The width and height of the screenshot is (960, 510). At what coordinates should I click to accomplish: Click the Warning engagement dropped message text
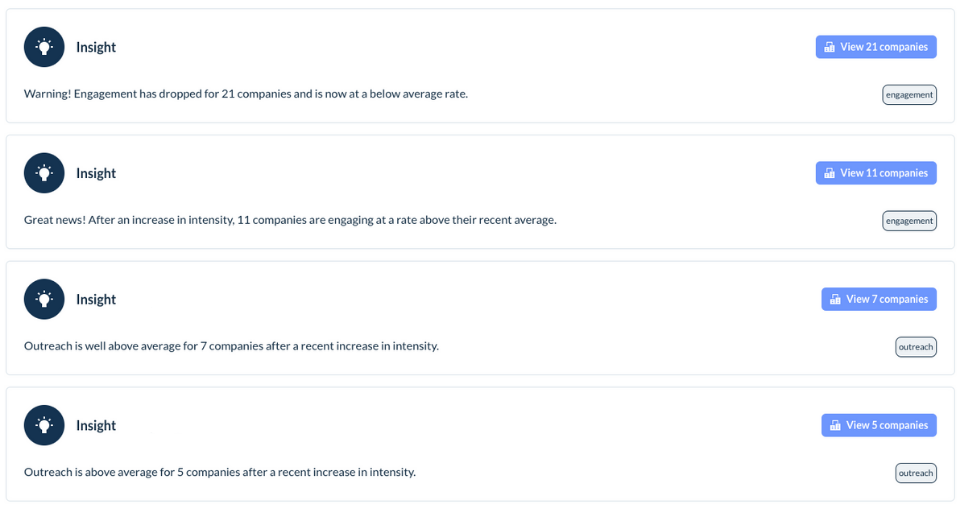point(246,94)
